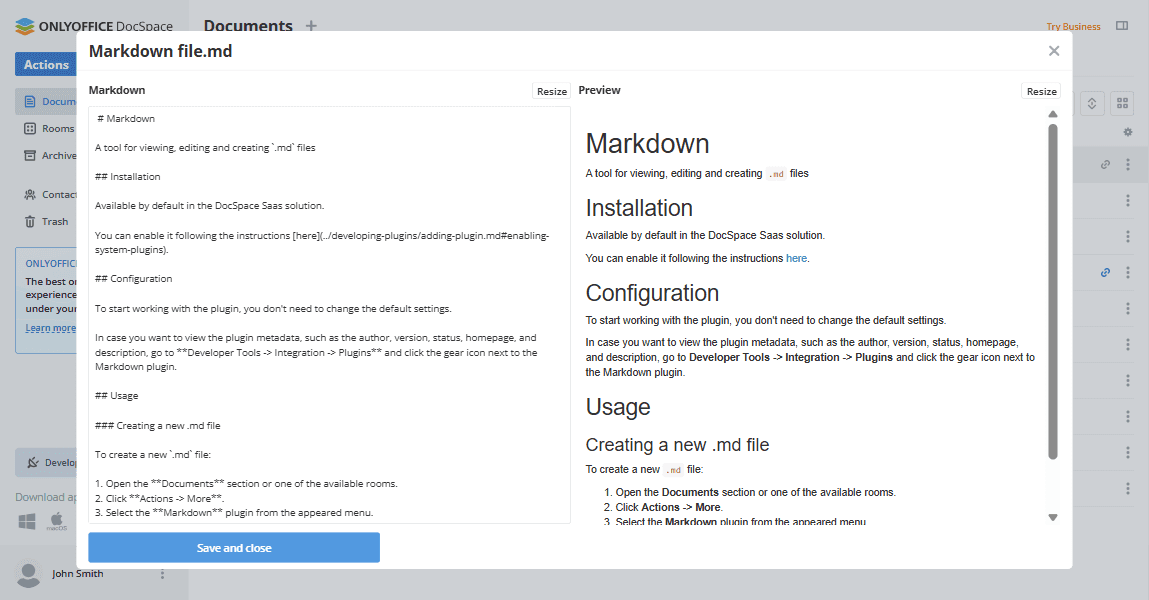
Task: Click the preview scrollbar up arrow
Action: coord(1052,114)
